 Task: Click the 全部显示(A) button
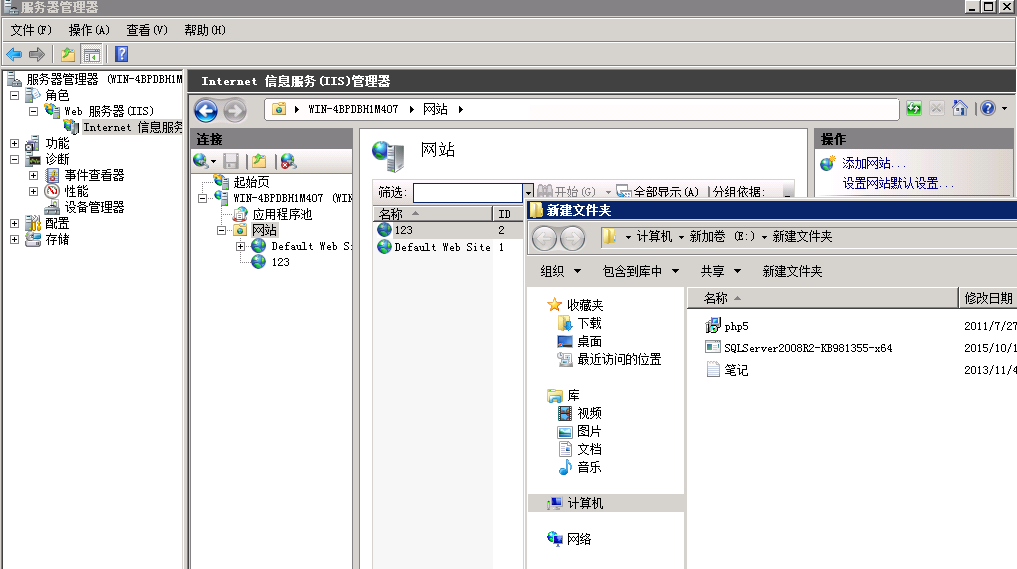pos(657,191)
